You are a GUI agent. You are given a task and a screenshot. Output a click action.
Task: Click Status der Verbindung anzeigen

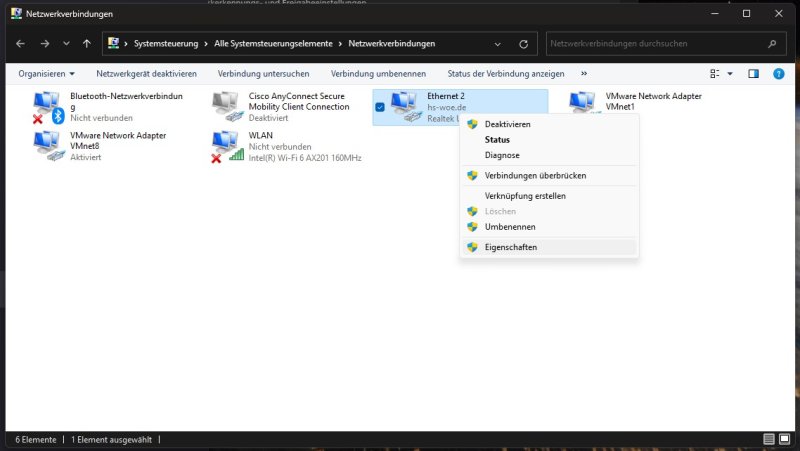pos(506,73)
